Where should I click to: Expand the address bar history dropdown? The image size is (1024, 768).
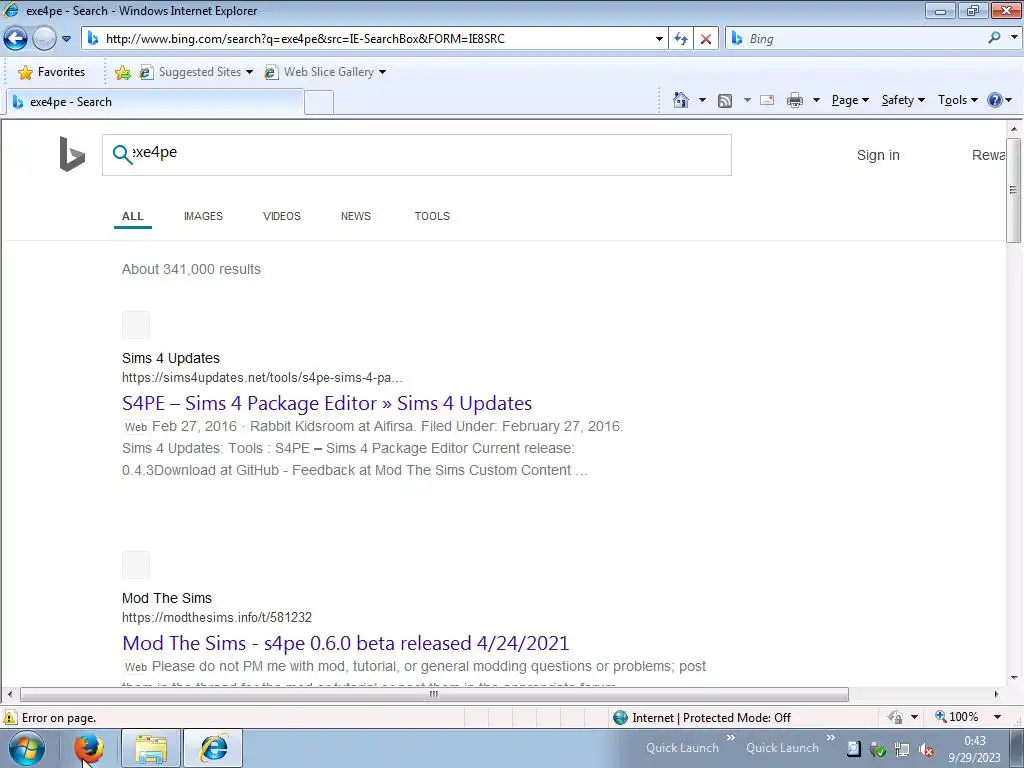click(x=659, y=39)
